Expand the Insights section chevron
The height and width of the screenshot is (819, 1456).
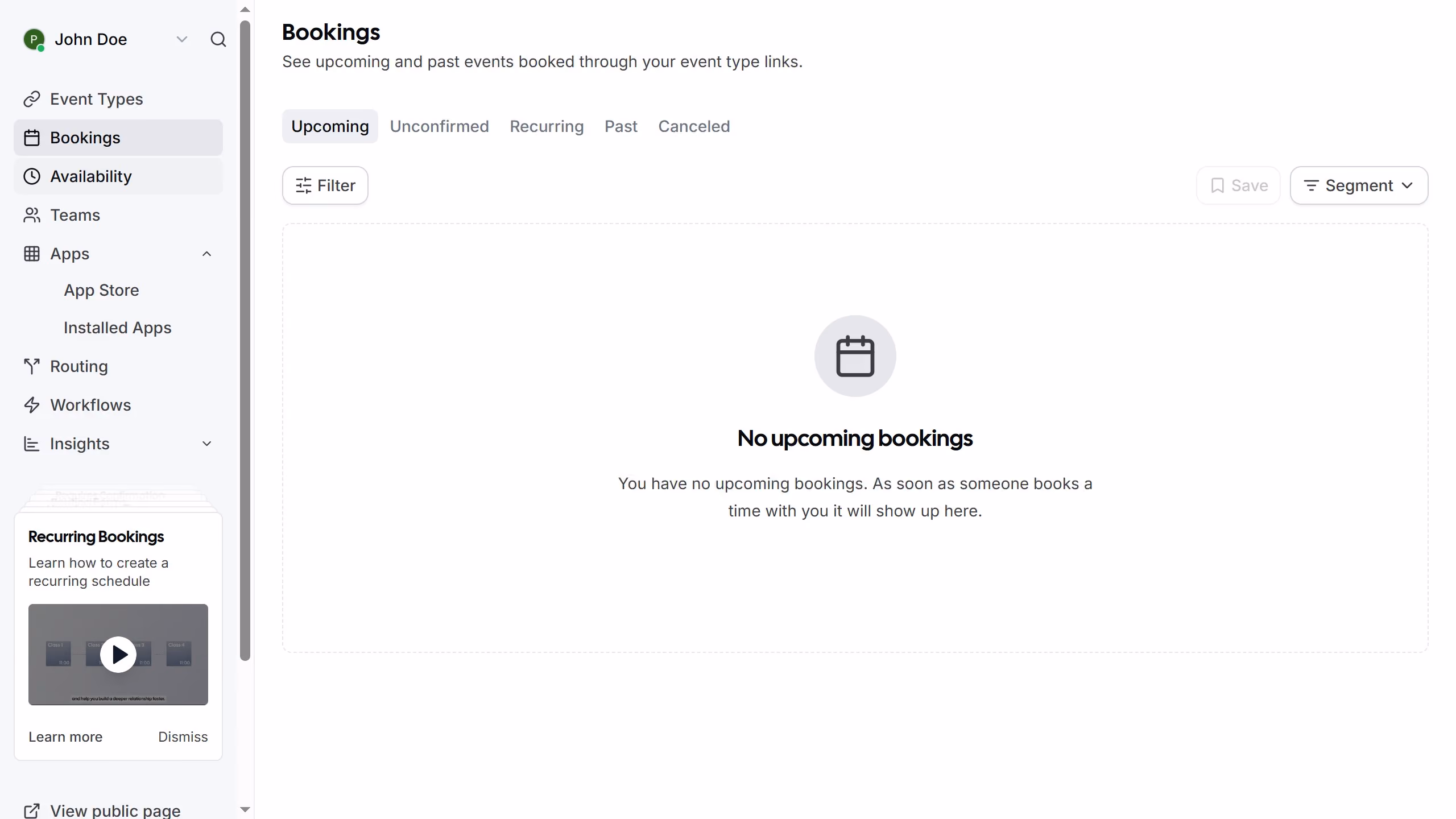207,444
